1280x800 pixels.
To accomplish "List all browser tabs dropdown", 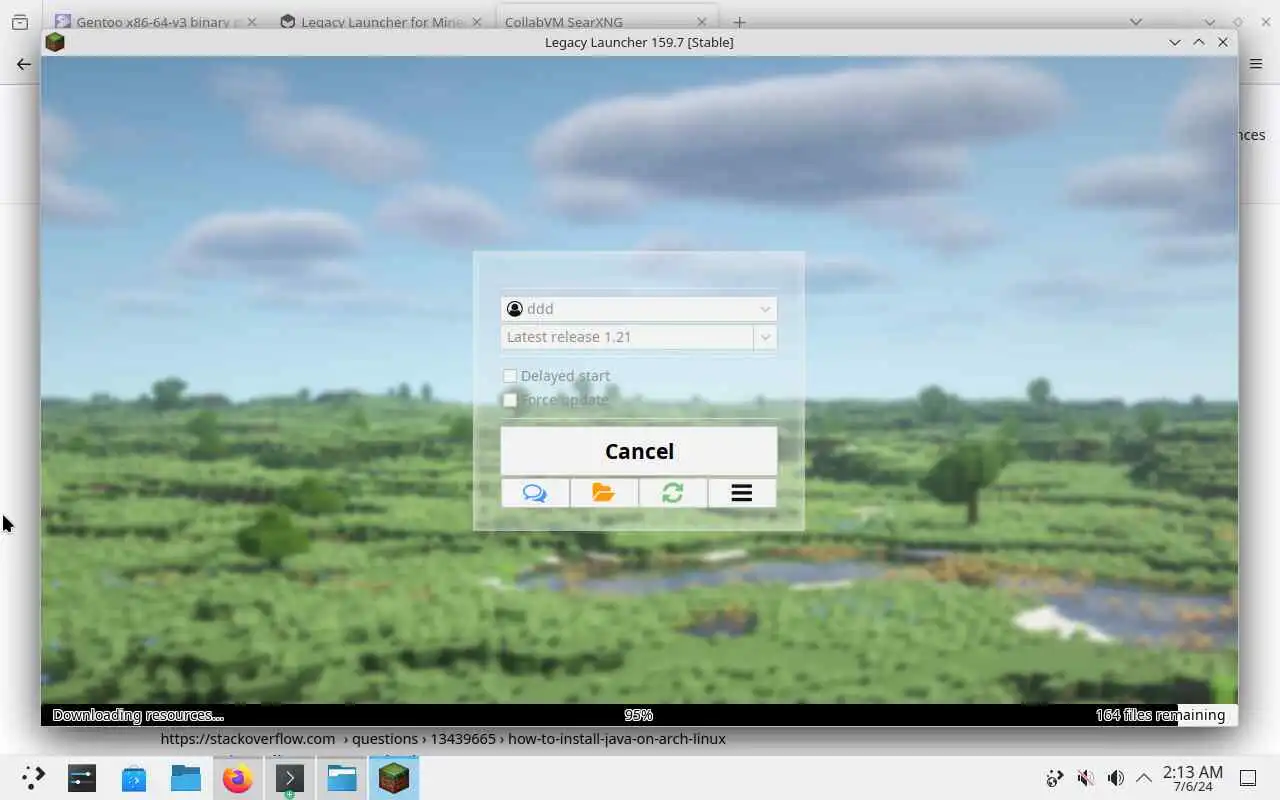I will [x=1136, y=21].
